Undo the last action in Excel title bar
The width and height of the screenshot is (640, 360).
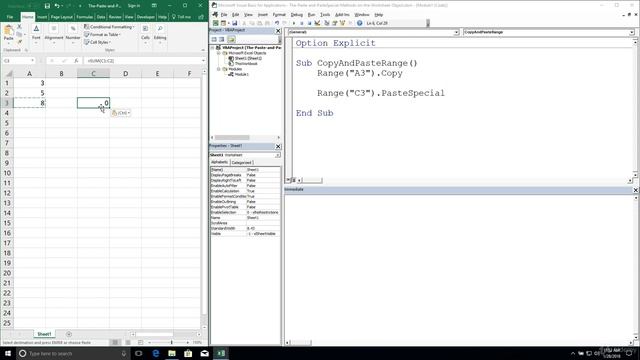pos(57,6)
